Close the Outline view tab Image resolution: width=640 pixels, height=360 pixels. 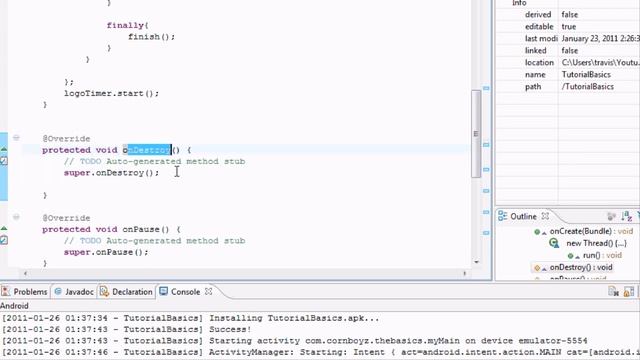545,216
